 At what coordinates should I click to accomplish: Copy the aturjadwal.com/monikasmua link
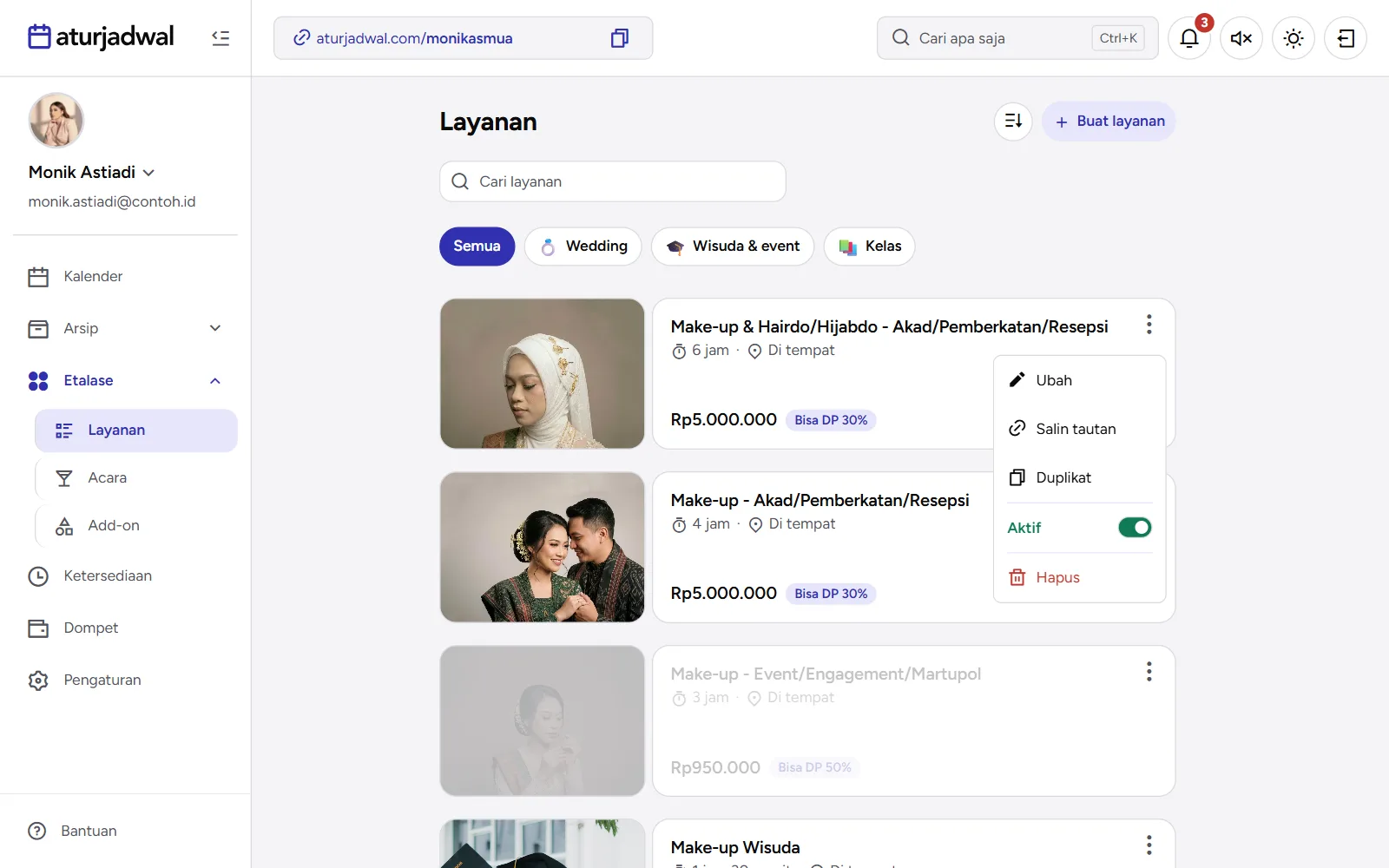click(619, 38)
